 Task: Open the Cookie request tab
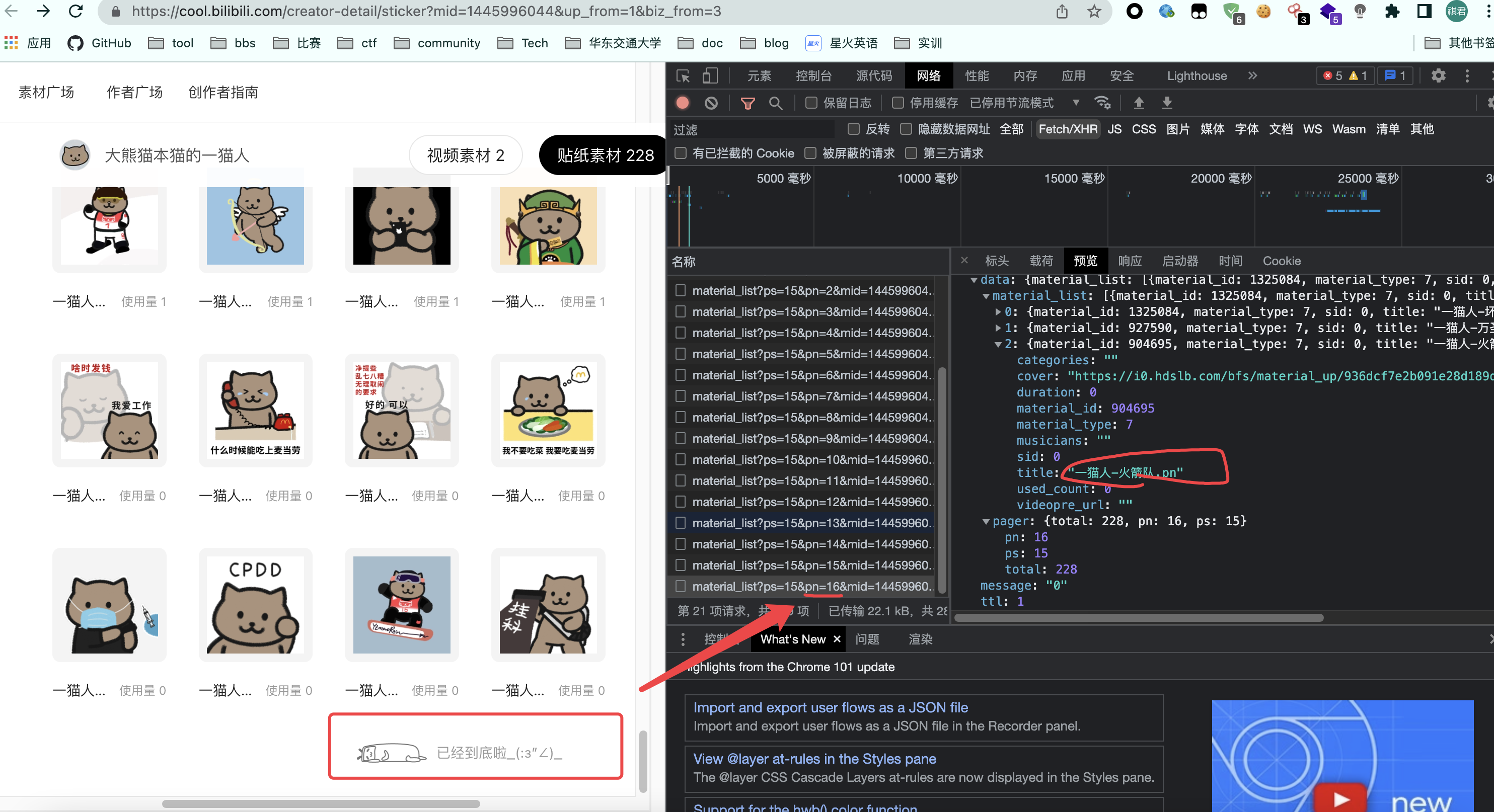point(1281,261)
